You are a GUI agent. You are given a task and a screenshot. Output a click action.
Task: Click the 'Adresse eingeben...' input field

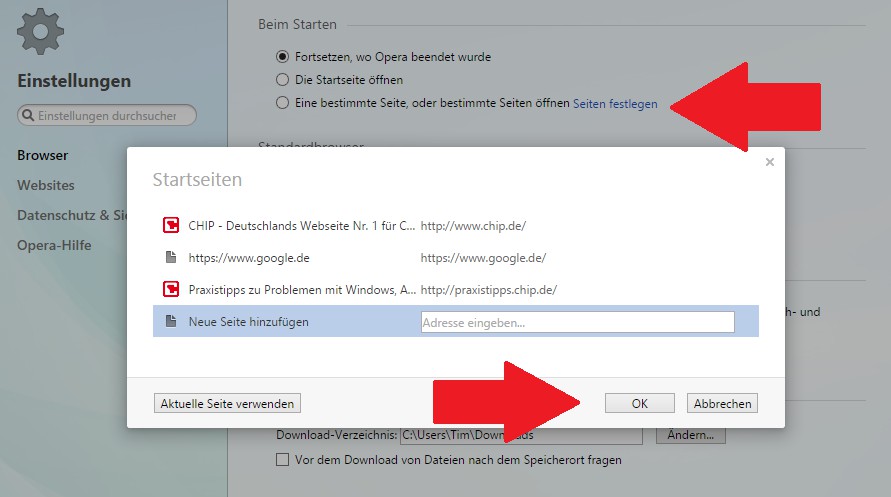[577, 322]
